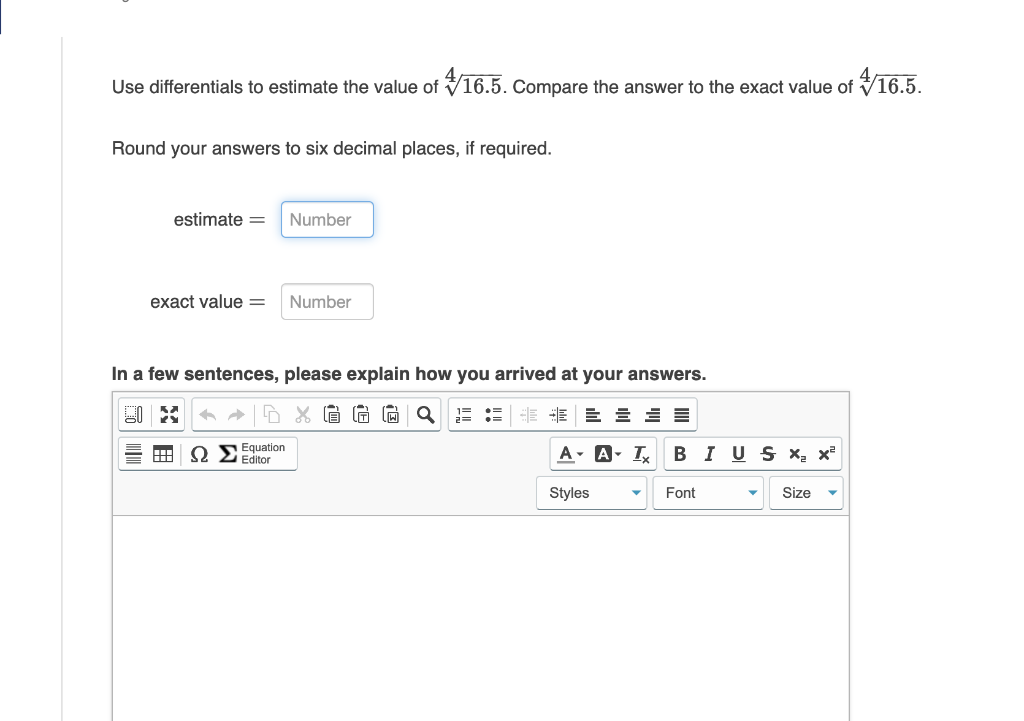Click the Remove Format icon
Screen dimensions: 1024x721
pyautogui.click(x=641, y=453)
